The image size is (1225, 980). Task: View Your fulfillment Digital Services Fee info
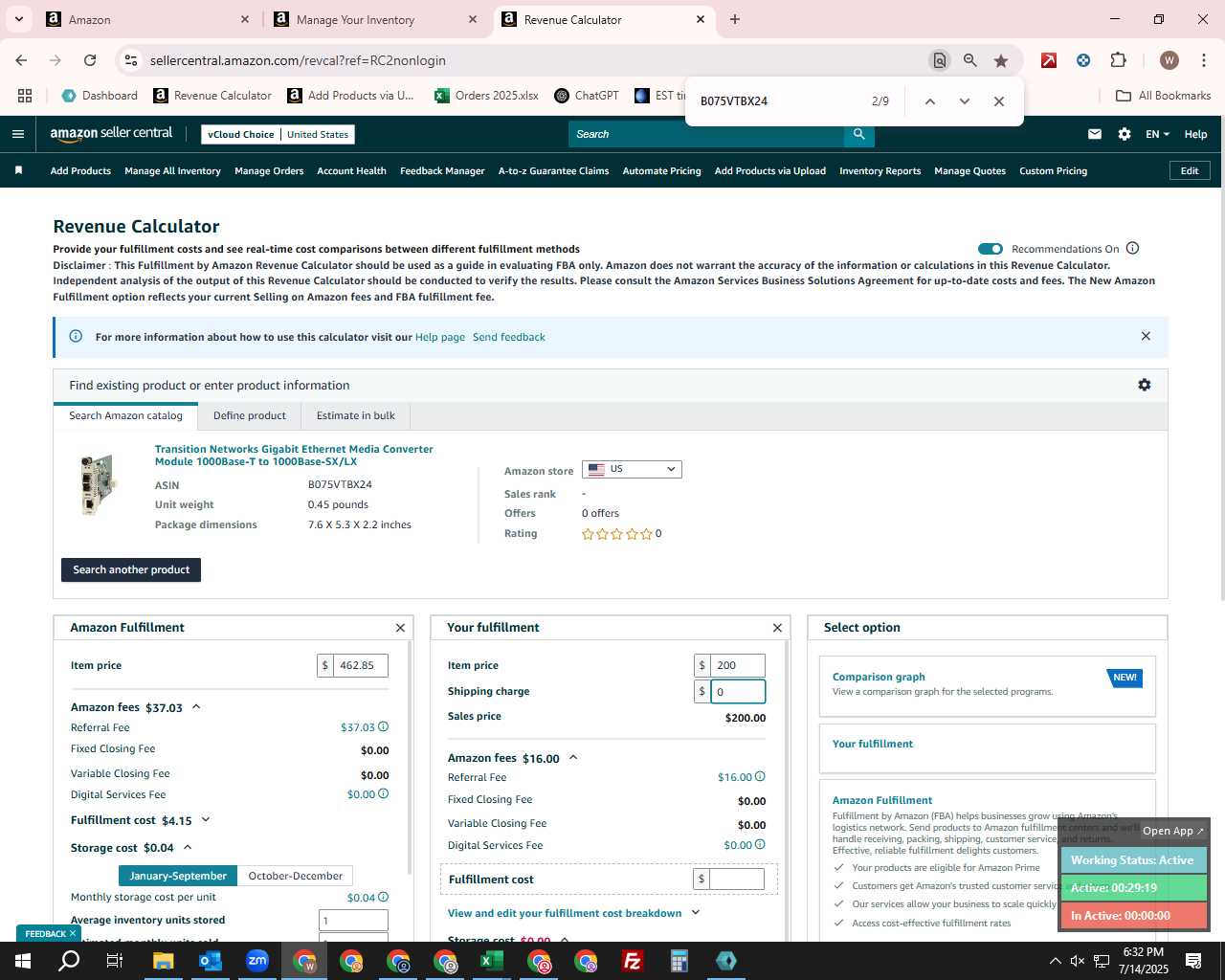coord(760,845)
